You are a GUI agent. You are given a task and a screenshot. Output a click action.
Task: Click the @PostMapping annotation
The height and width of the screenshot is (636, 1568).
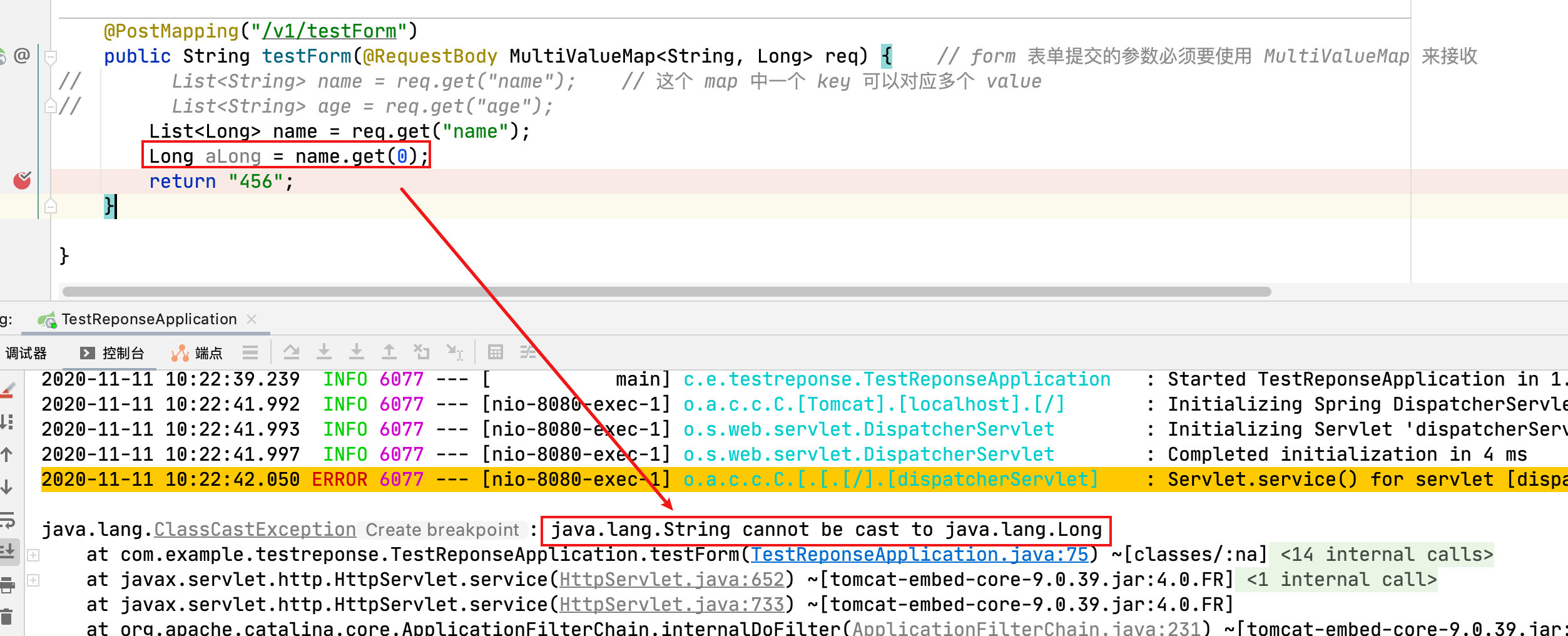point(171,31)
